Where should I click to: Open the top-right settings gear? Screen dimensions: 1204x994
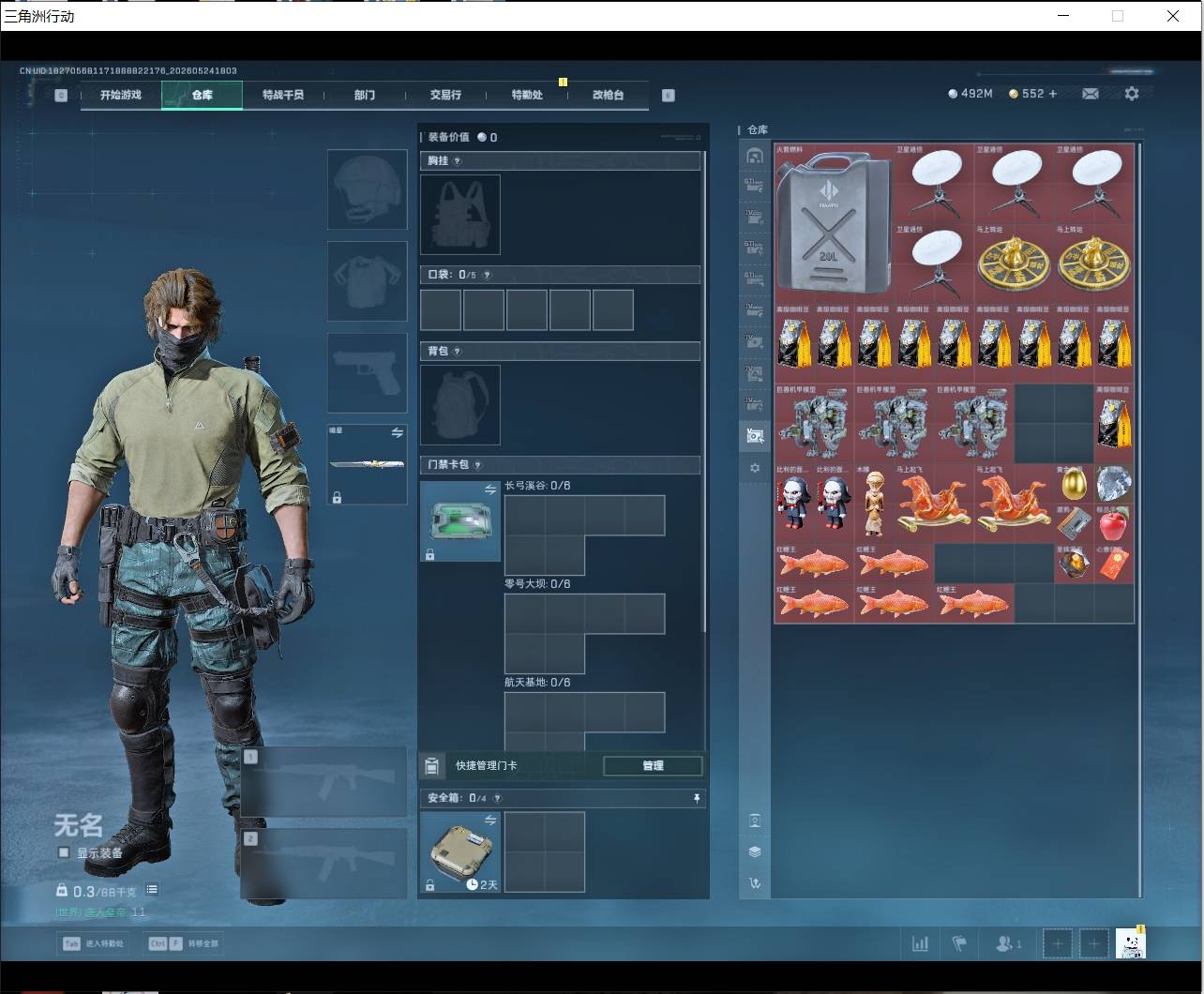[1132, 94]
